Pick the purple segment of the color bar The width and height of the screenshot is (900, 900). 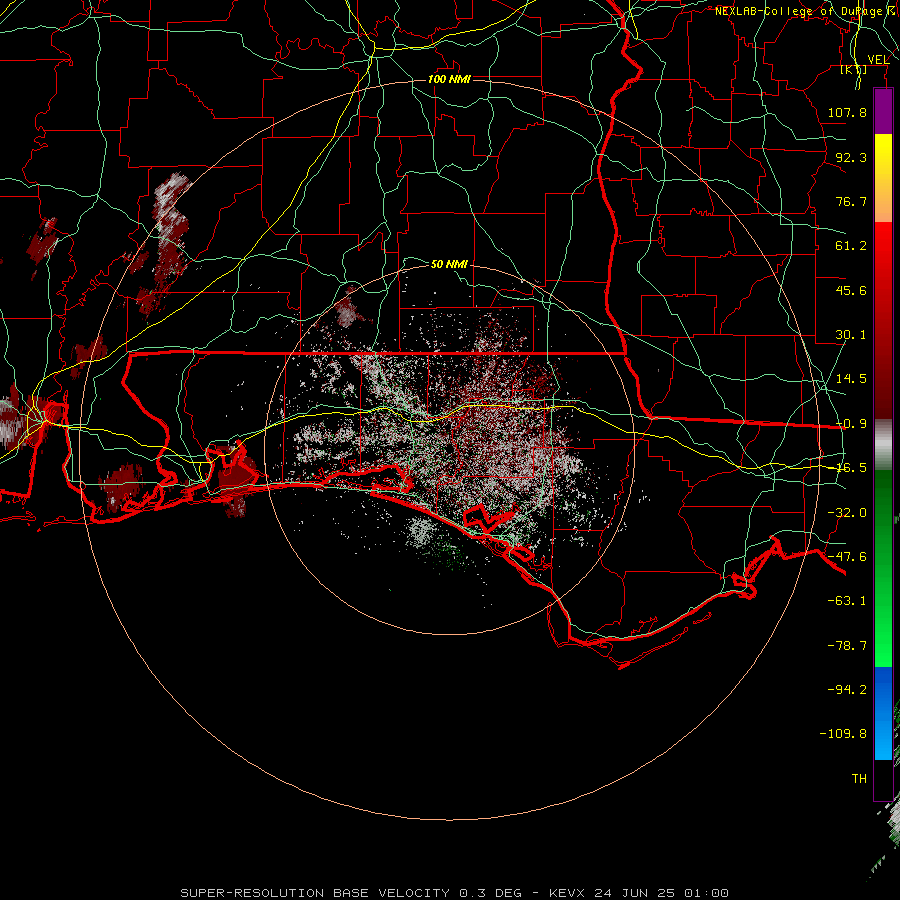883,112
